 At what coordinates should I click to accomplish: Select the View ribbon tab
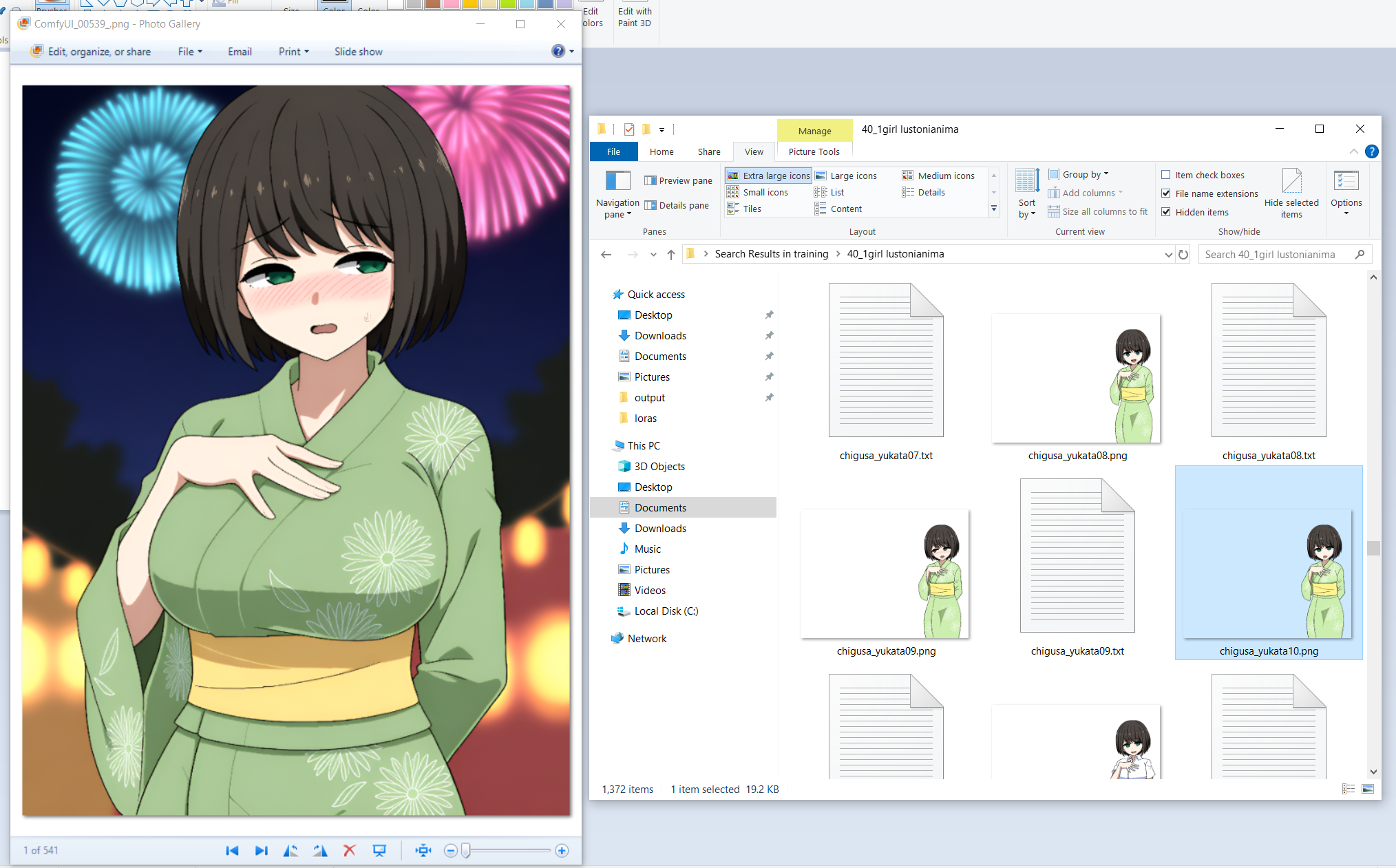754,151
